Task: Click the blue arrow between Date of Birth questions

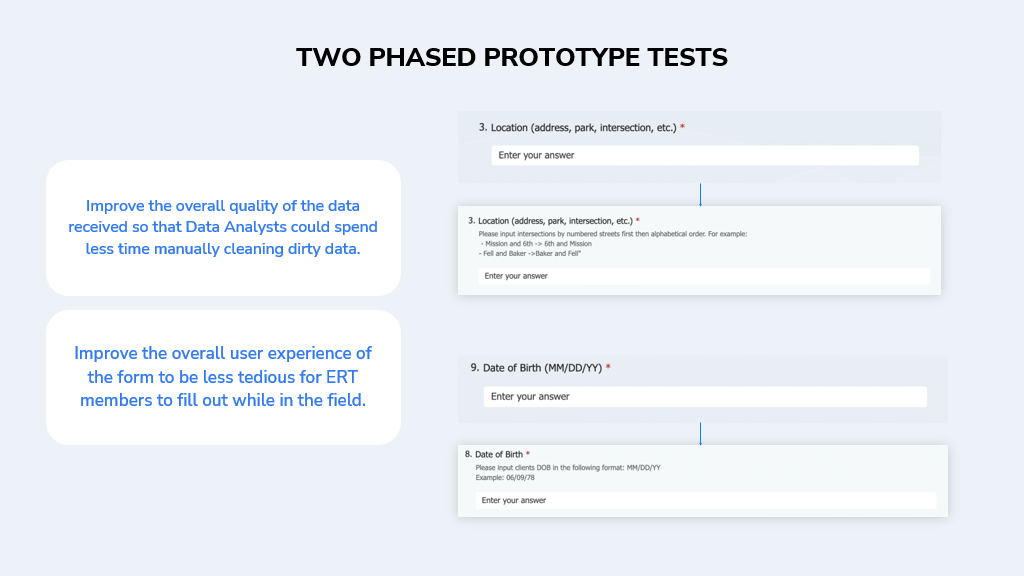Action: (701, 434)
